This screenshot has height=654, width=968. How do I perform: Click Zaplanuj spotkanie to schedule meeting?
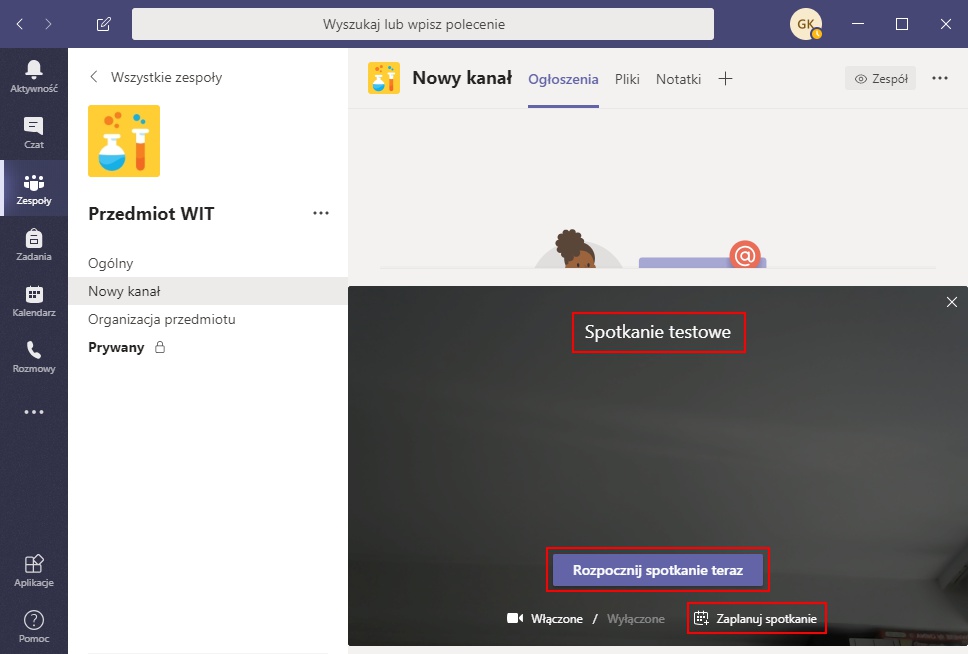point(756,618)
